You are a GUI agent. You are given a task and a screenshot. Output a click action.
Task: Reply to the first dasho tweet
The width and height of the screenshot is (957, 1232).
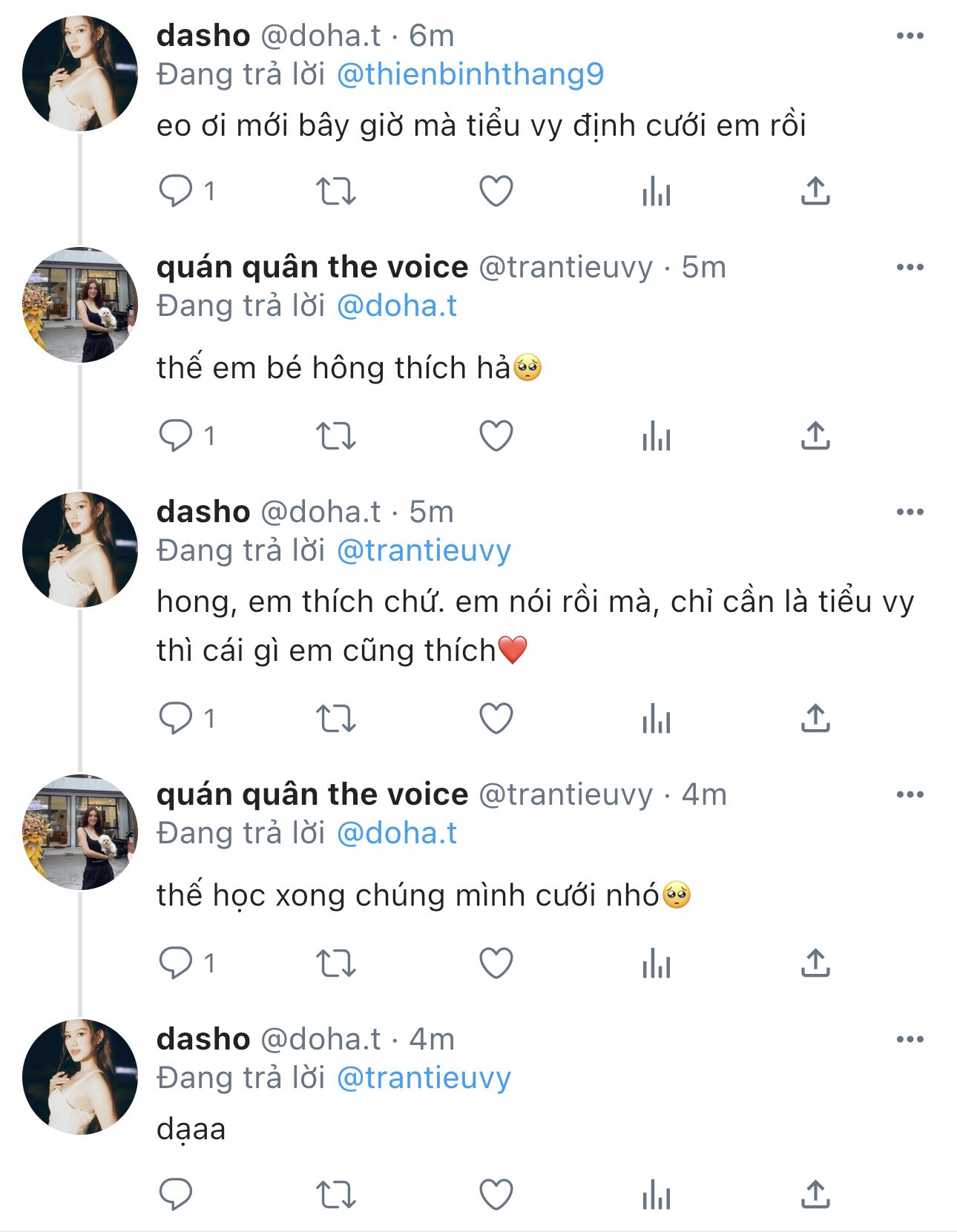(x=176, y=191)
